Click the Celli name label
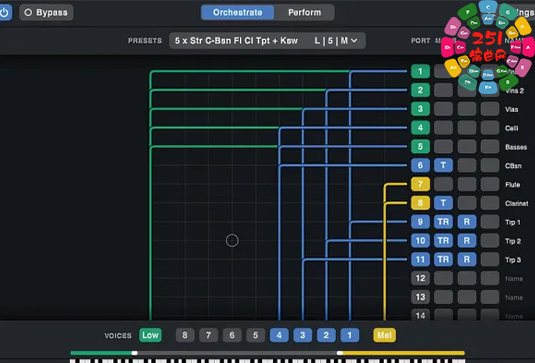This screenshot has width=535, height=363. (x=511, y=128)
